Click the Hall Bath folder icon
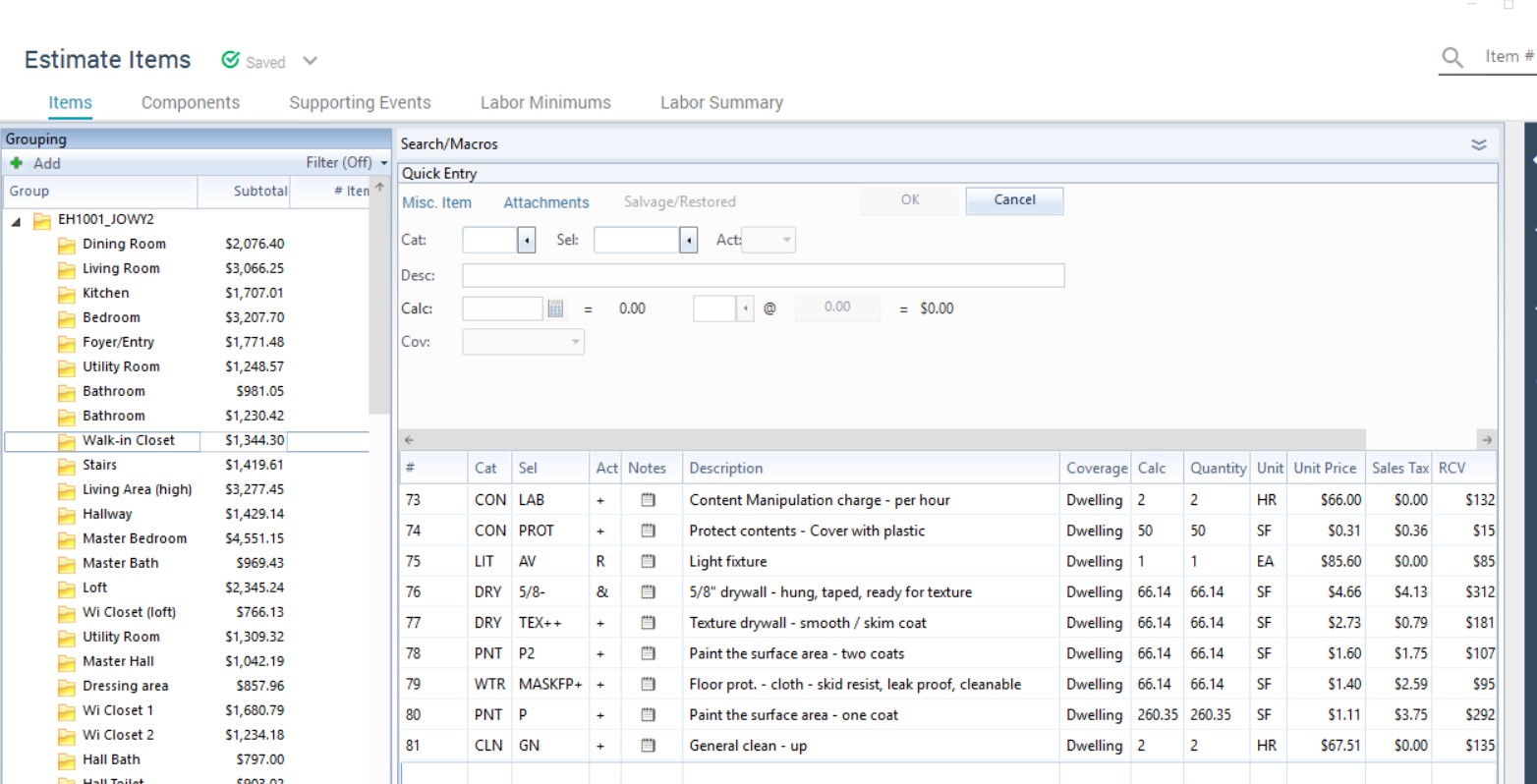The image size is (1537, 784). (x=67, y=760)
